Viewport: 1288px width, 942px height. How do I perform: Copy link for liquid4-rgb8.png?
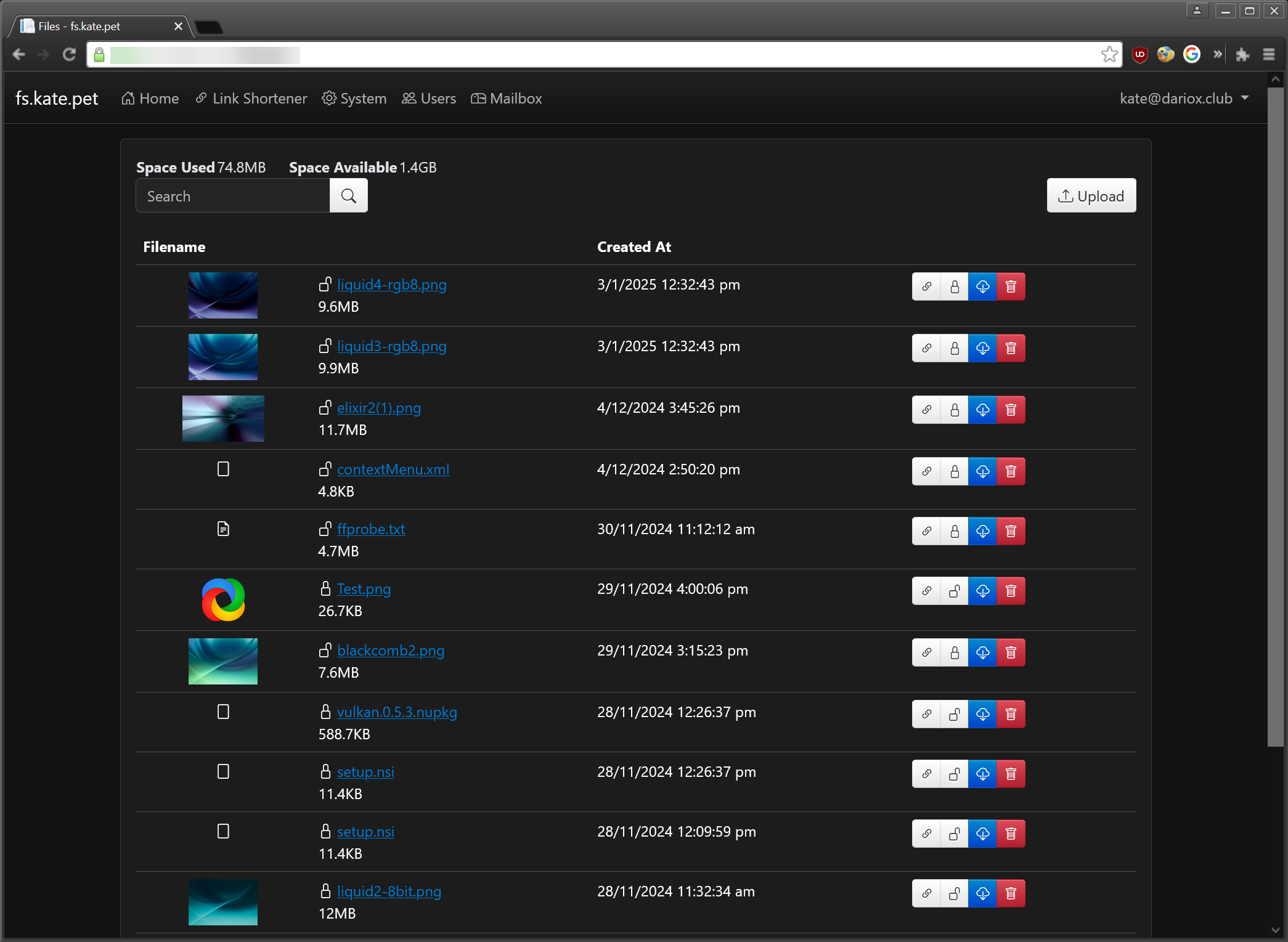[926, 286]
